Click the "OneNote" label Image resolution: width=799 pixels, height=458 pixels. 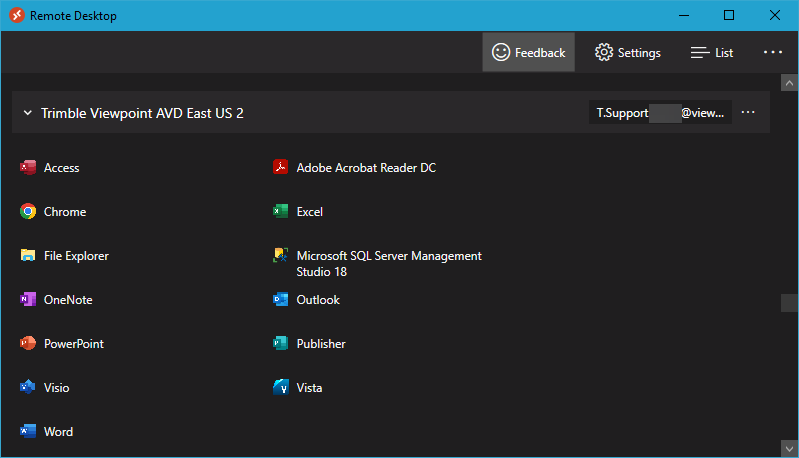[x=68, y=300]
